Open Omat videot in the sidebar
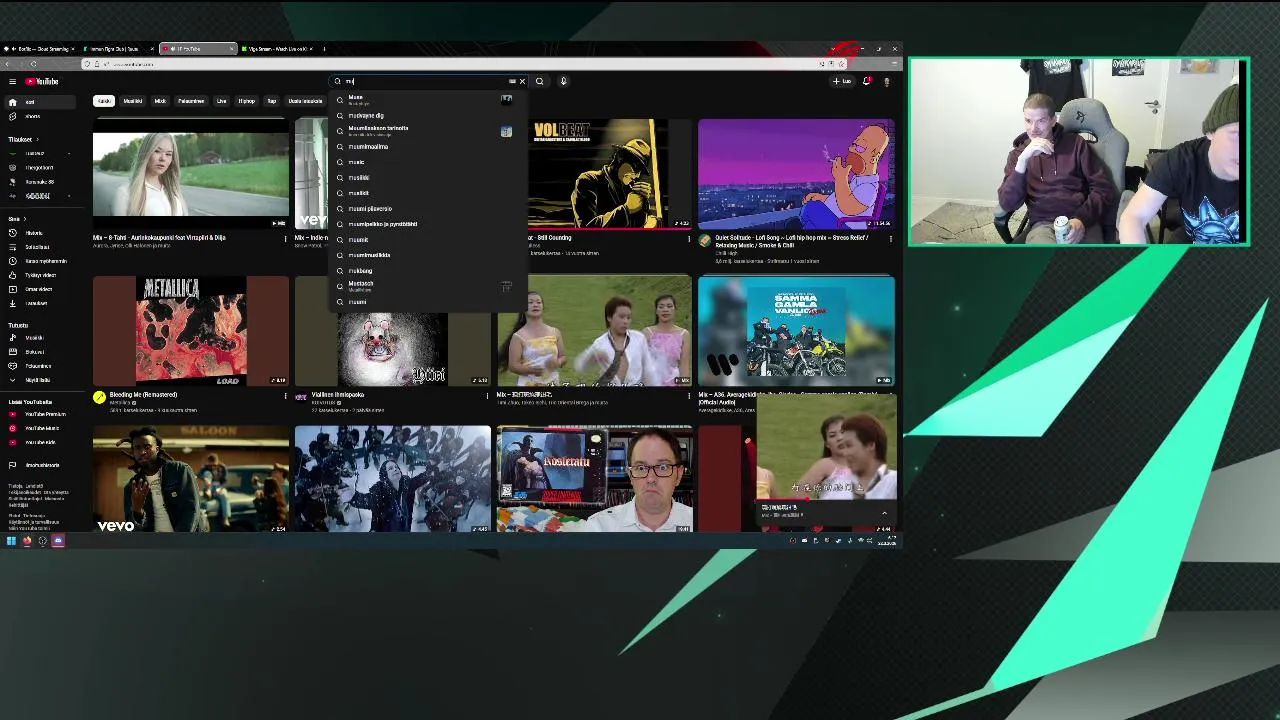This screenshot has height=720, width=1280. [38, 289]
